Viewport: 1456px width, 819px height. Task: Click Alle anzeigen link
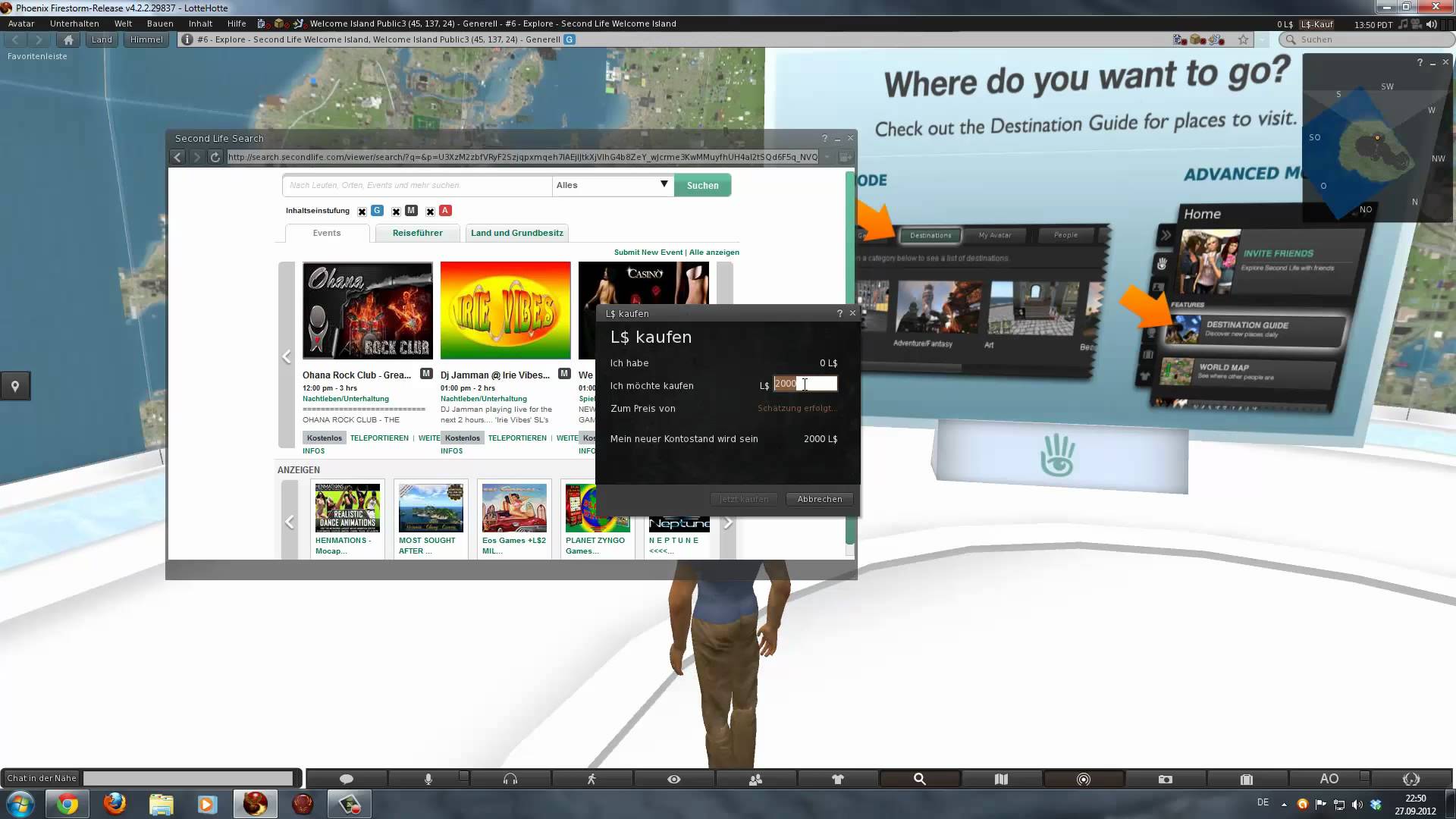(x=714, y=253)
